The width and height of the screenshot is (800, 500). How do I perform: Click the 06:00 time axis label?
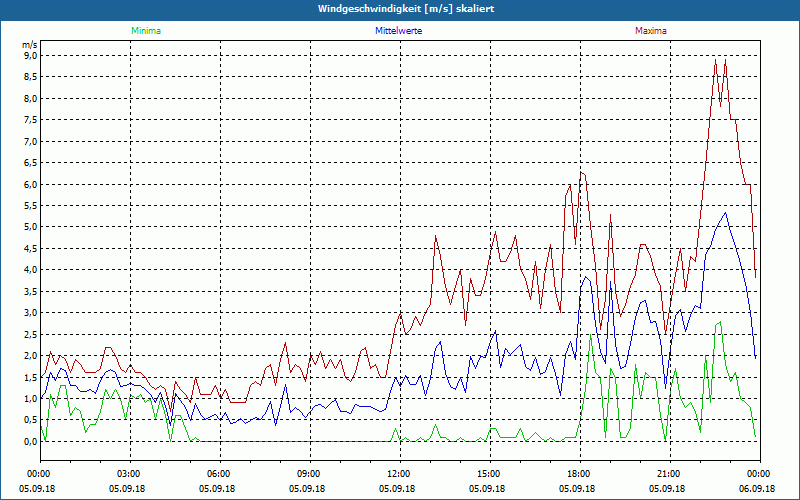pos(220,474)
